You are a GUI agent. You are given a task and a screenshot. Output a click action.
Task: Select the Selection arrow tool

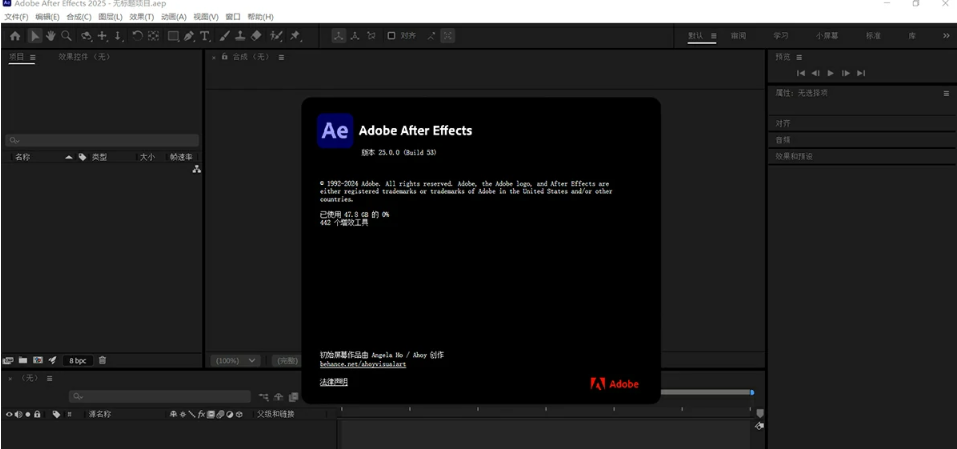[35, 36]
